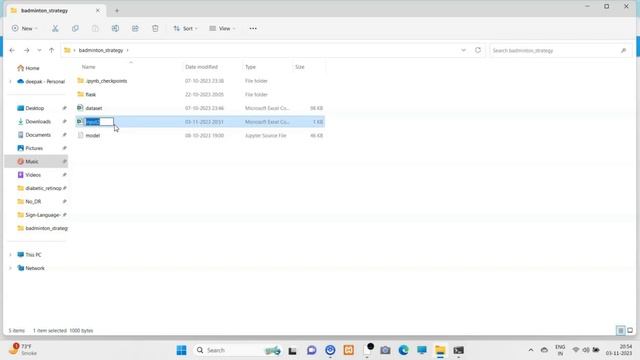This screenshot has height=360, width=640.
Task: Expand address bar history dropdown
Action: [x=463, y=50]
